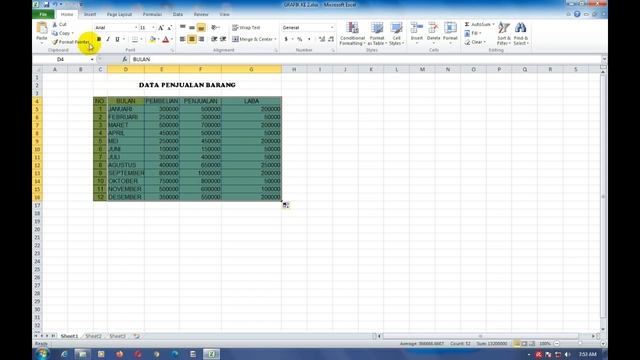Click the Increase Font Size icon

(x=161, y=28)
